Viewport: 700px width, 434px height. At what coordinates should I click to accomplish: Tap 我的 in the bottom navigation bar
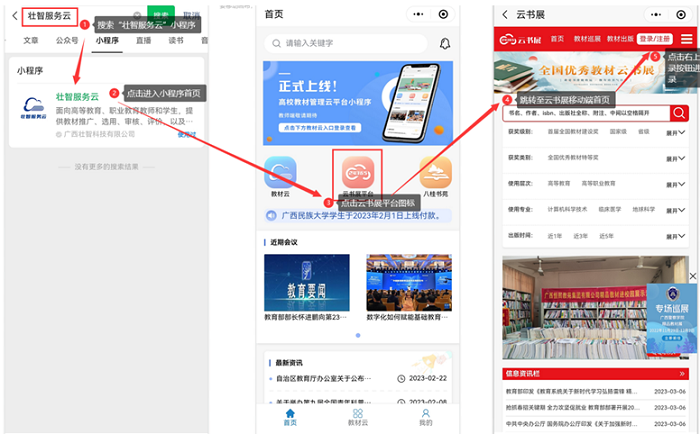(426, 417)
